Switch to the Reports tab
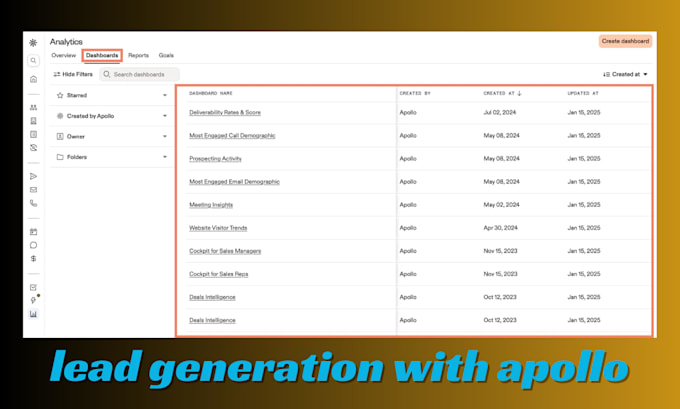This screenshot has width=680, height=409. pos(138,55)
